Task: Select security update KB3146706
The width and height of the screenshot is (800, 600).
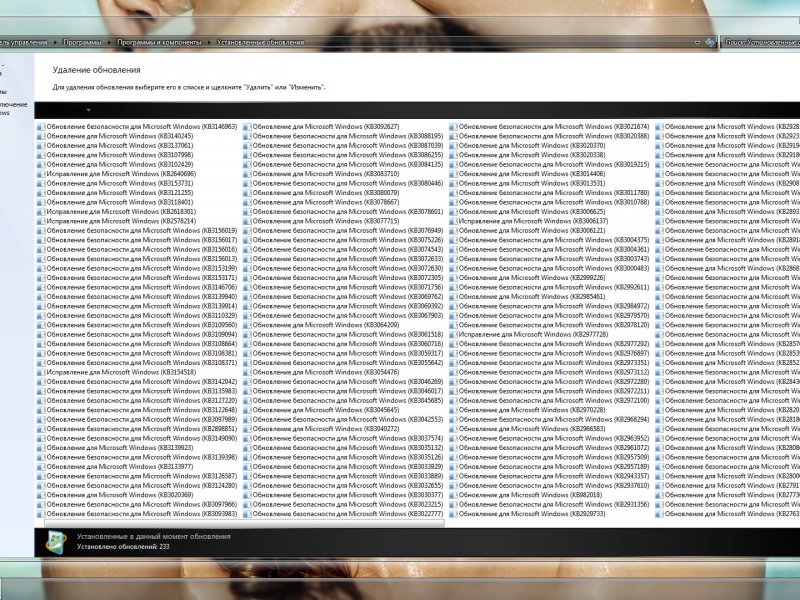Action: (x=137, y=287)
